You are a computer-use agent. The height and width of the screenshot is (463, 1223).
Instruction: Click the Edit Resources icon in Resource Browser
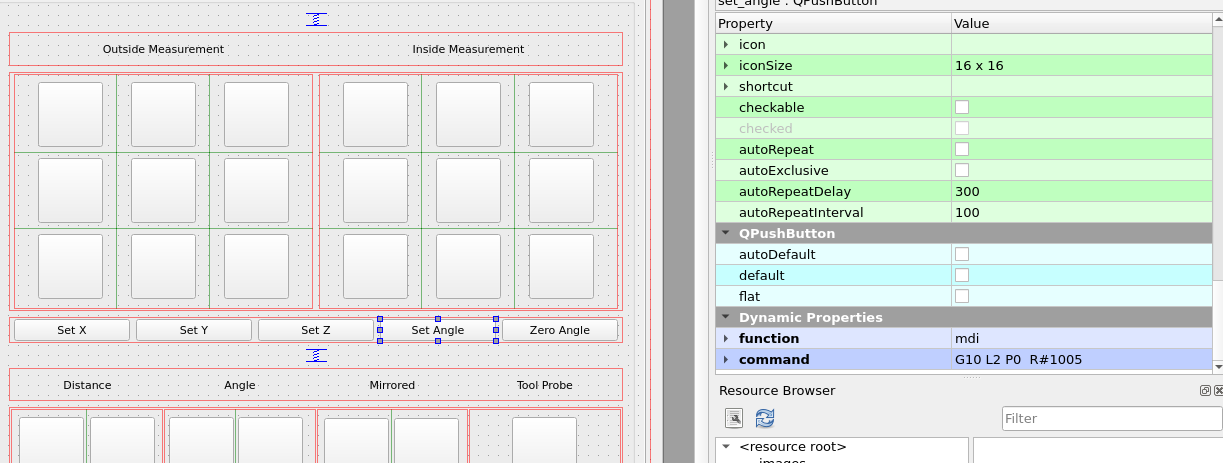click(734, 419)
